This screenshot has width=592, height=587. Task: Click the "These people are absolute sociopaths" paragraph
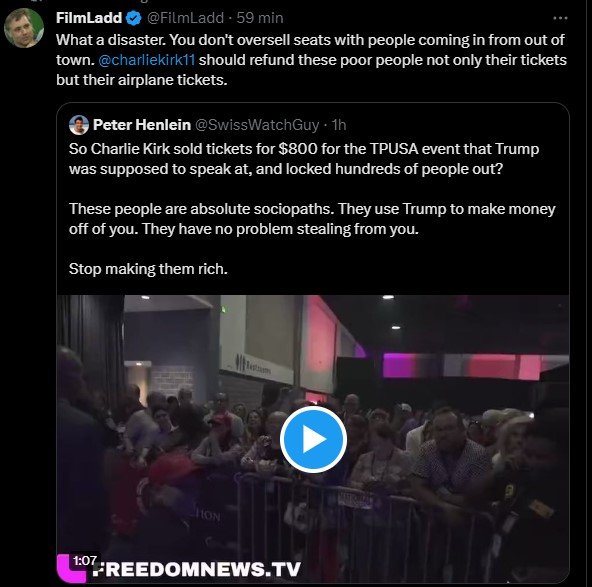pyautogui.click(x=312, y=219)
